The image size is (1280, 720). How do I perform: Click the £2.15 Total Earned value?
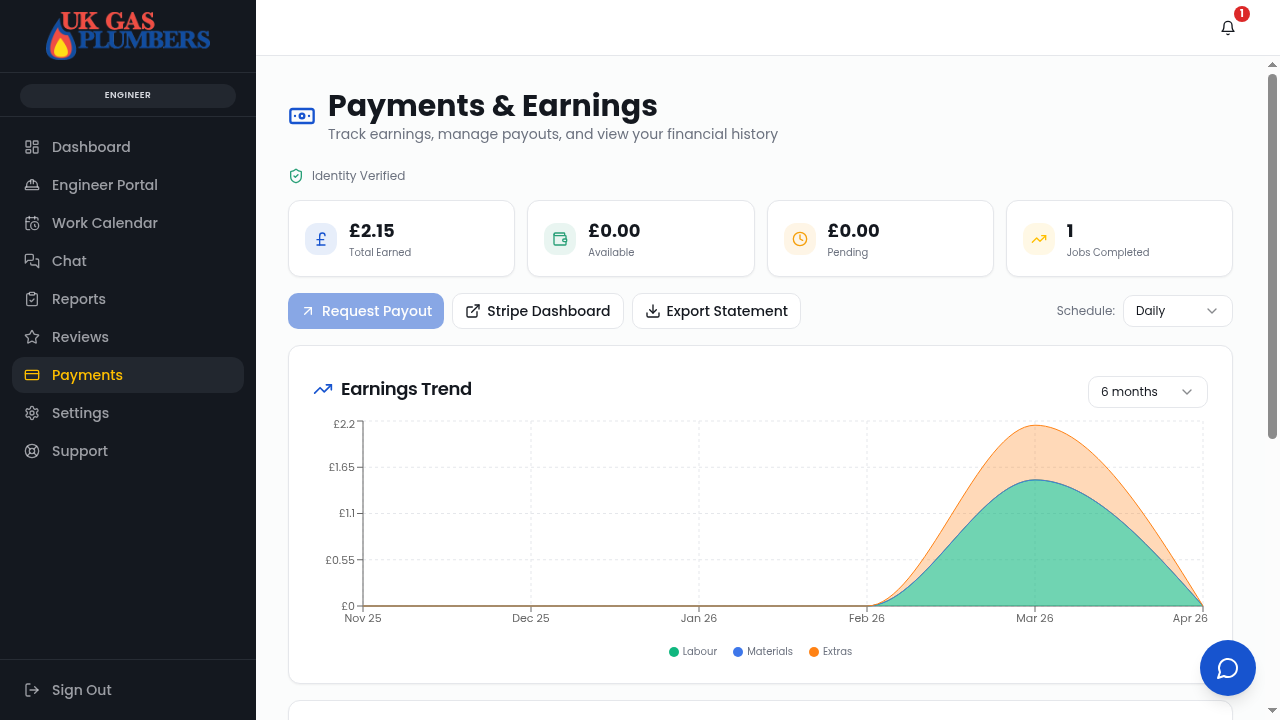pos(372,231)
